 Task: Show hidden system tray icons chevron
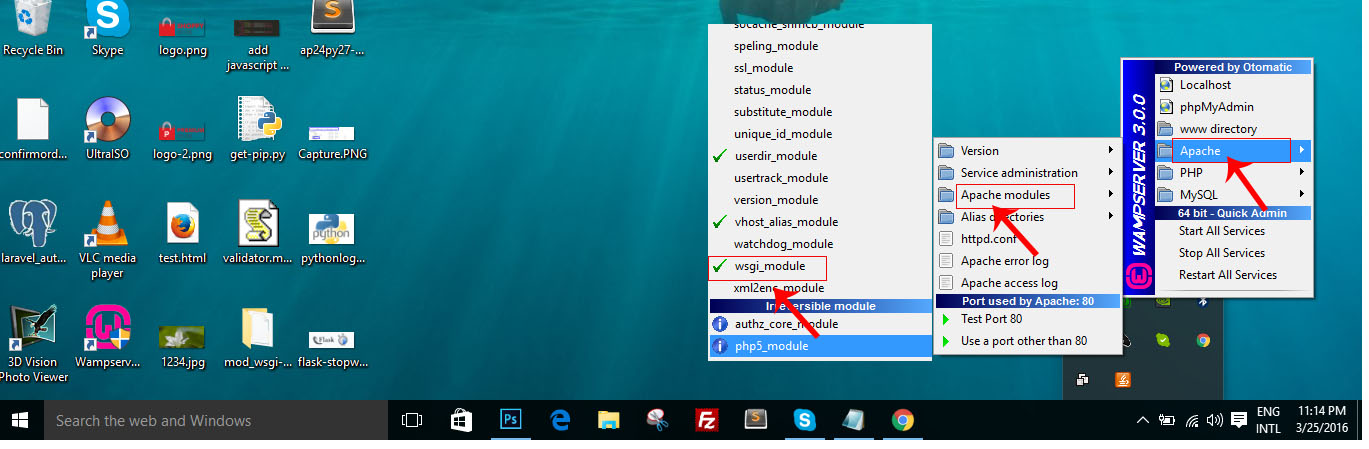click(x=1143, y=420)
